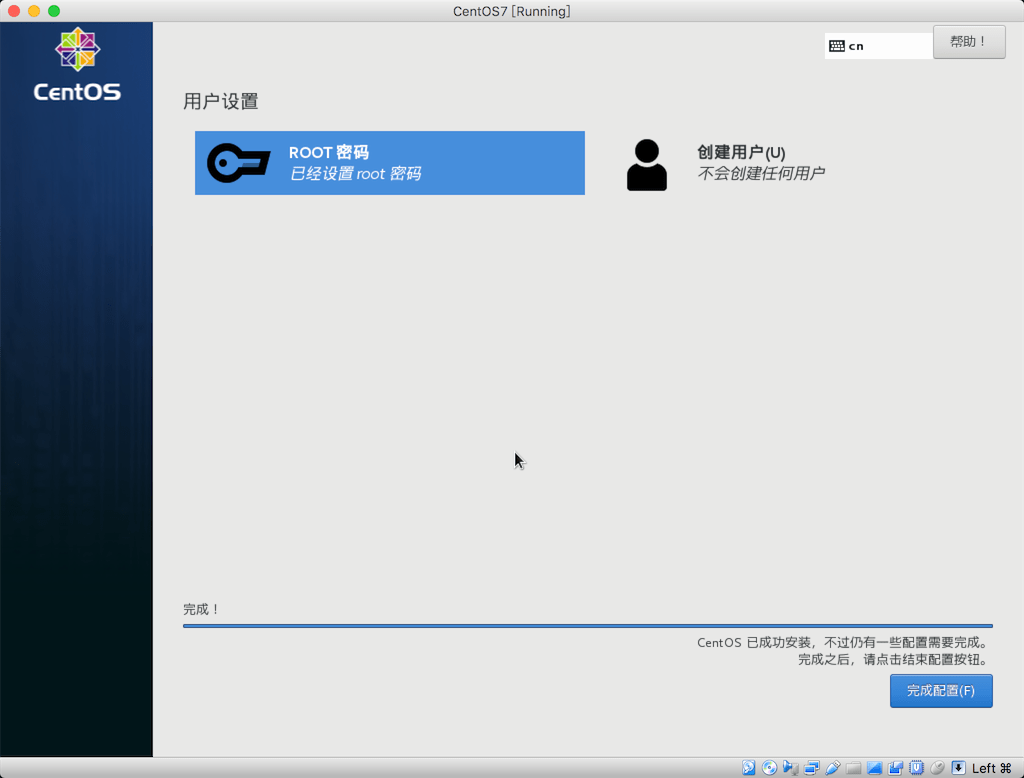Click the shared folders icon in status bar
This screenshot has width=1024, height=778.
pos(855,766)
